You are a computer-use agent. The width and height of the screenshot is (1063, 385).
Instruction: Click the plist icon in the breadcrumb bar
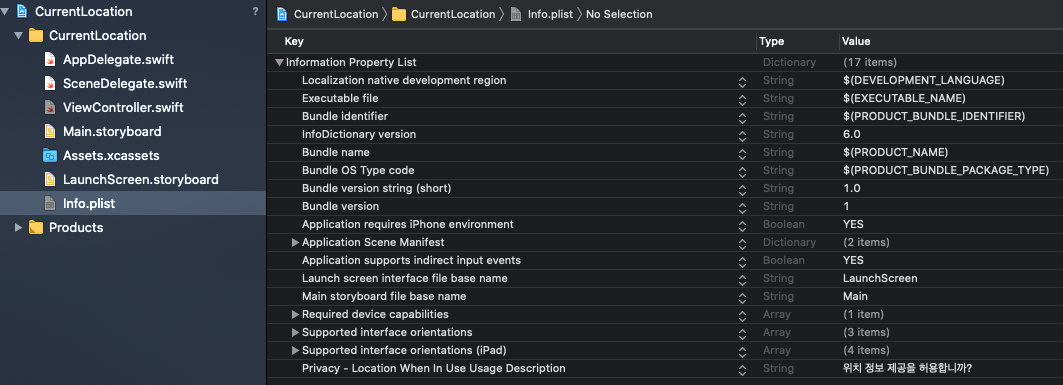tap(516, 14)
